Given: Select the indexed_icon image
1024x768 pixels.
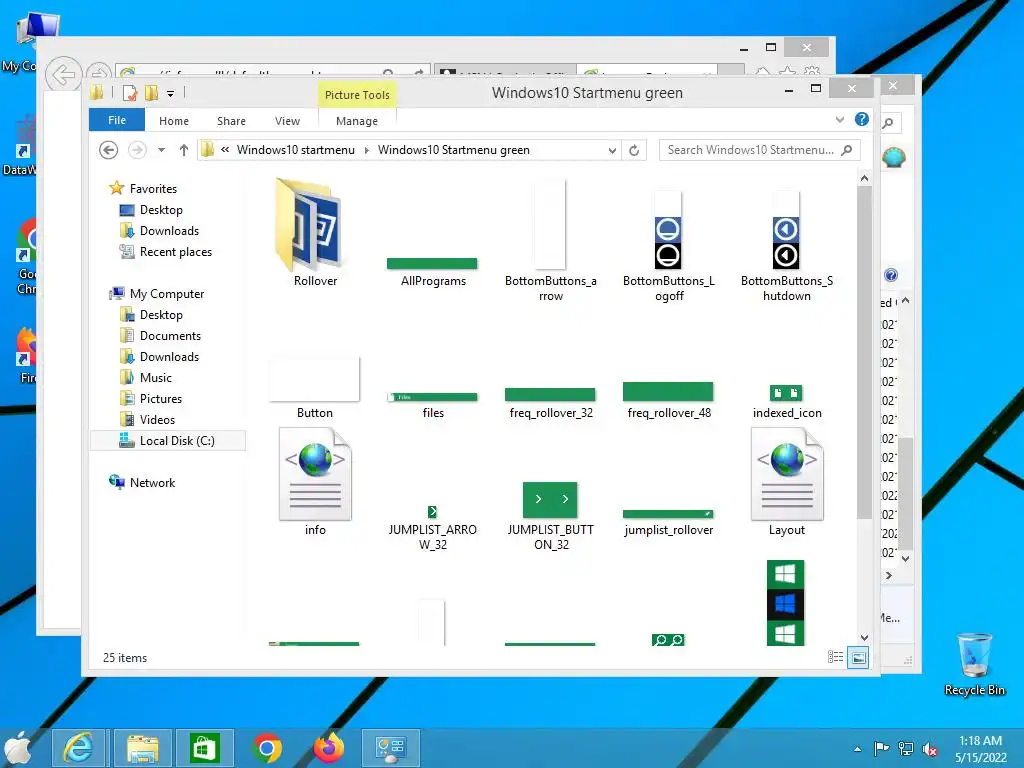Looking at the screenshot, I should click(x=786, y=393).
